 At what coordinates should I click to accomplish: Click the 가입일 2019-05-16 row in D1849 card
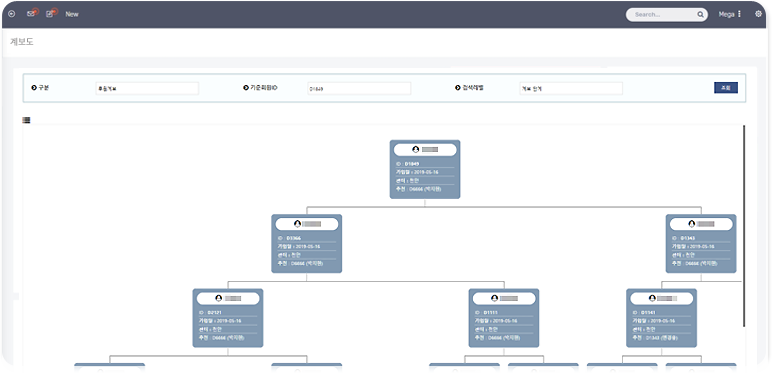[425, 172]
